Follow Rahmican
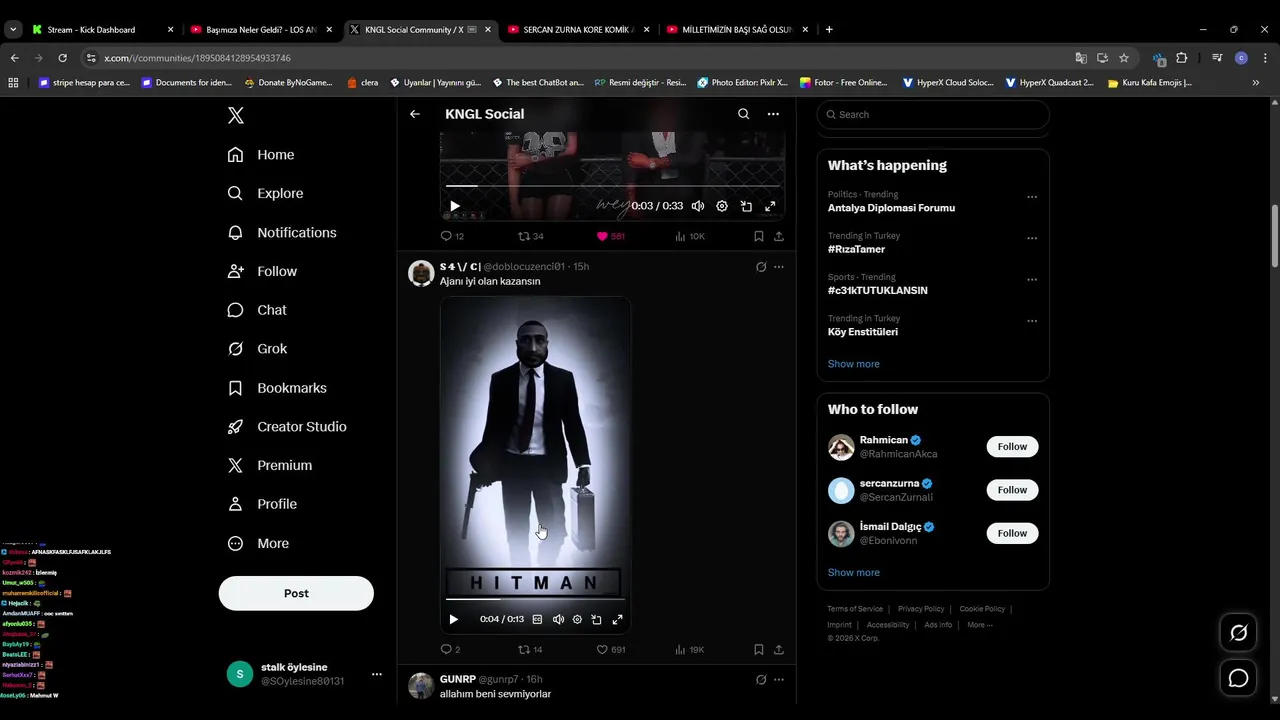Viewport: 1280px width, 720px height. (x=1012, y=447)
